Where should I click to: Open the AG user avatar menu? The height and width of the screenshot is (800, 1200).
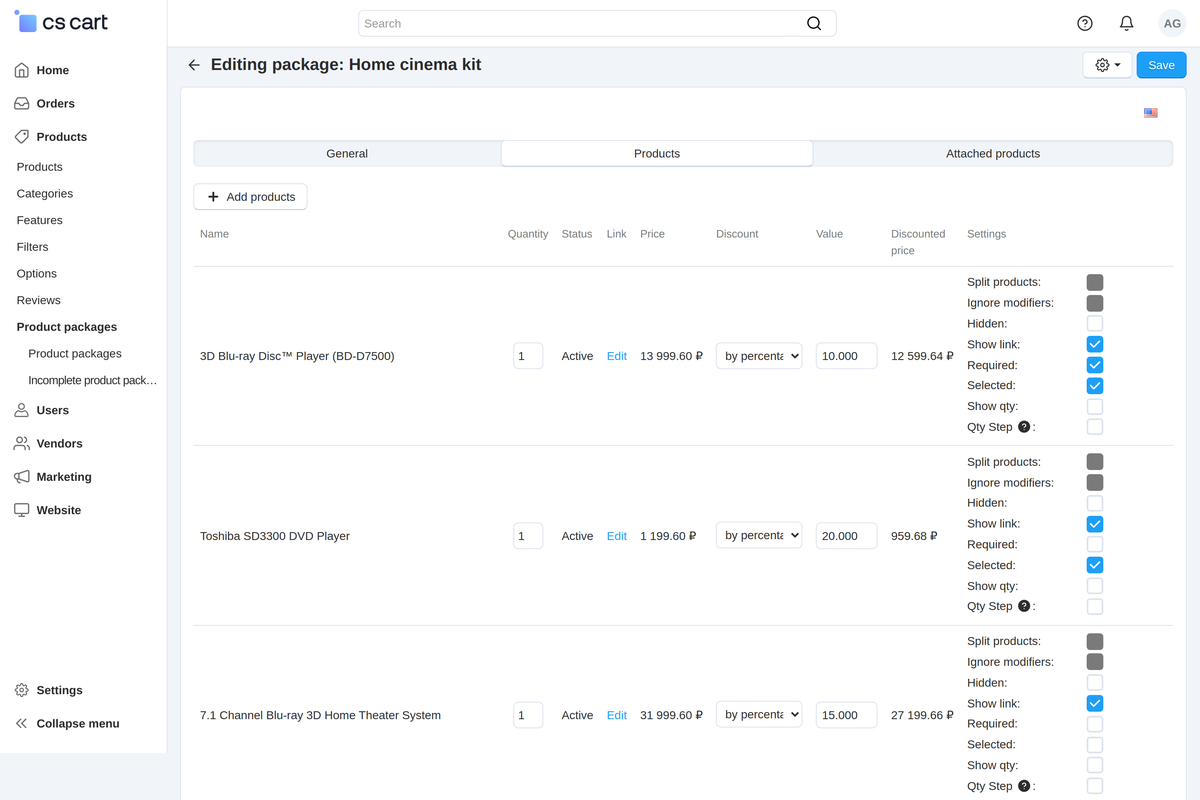[1172, 23]
